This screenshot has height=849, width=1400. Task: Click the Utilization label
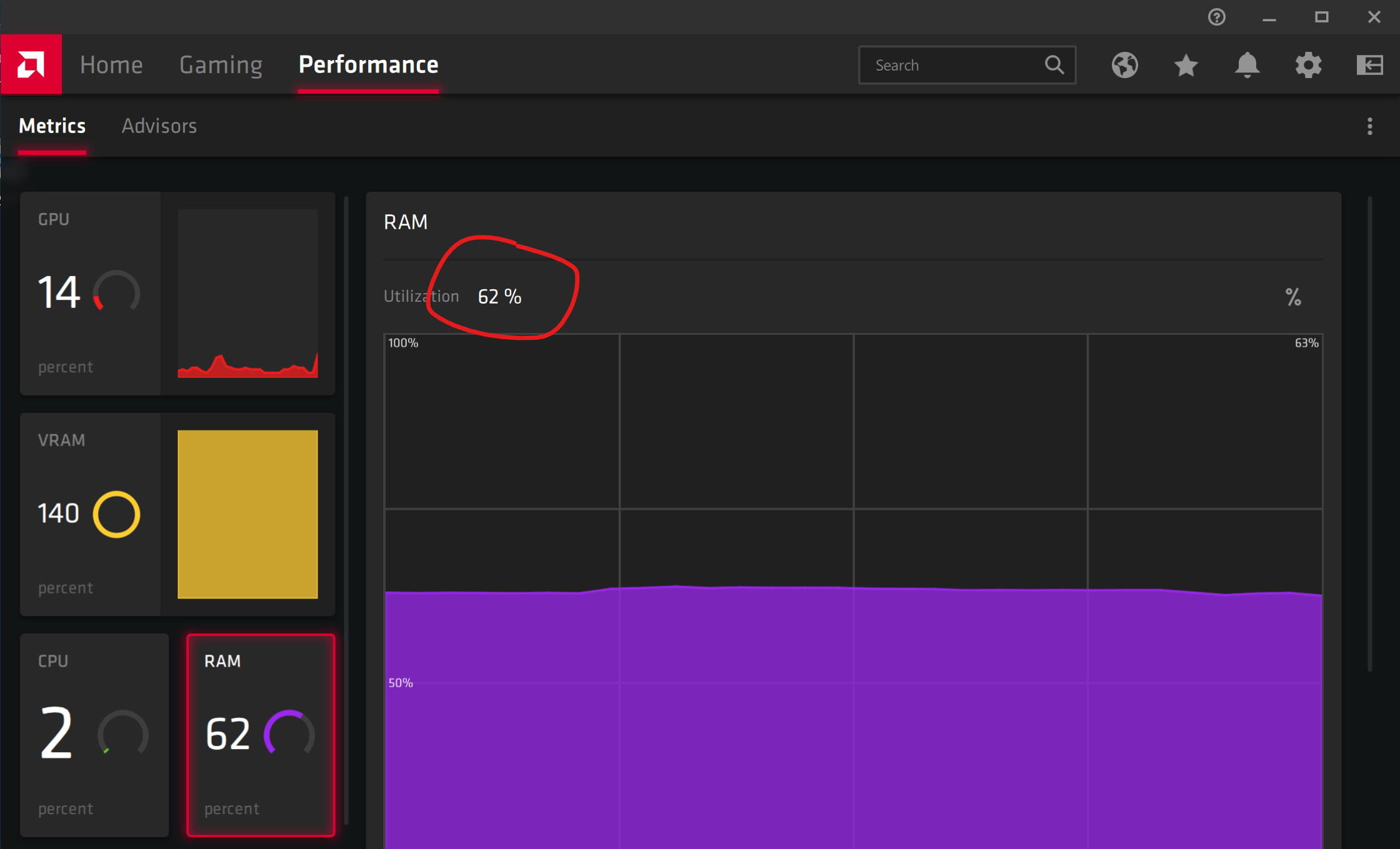pyautogui.click(x=421, y=297)
